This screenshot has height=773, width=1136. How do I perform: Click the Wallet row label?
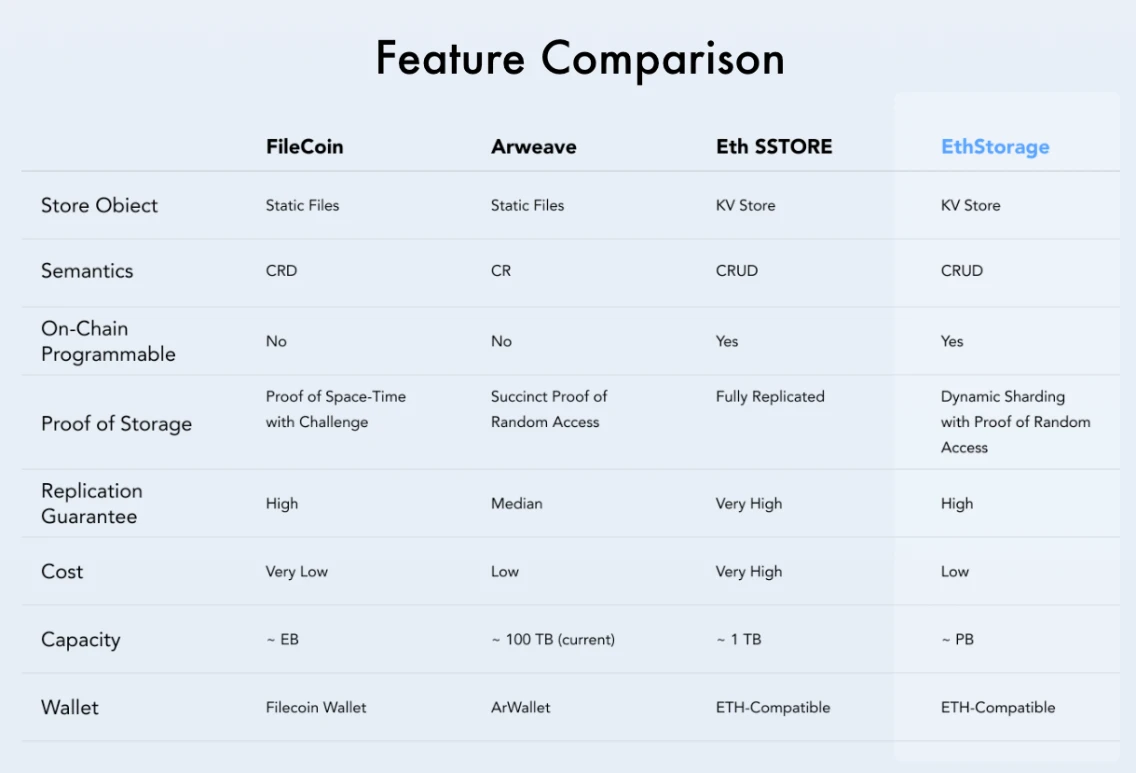point(70,708)
